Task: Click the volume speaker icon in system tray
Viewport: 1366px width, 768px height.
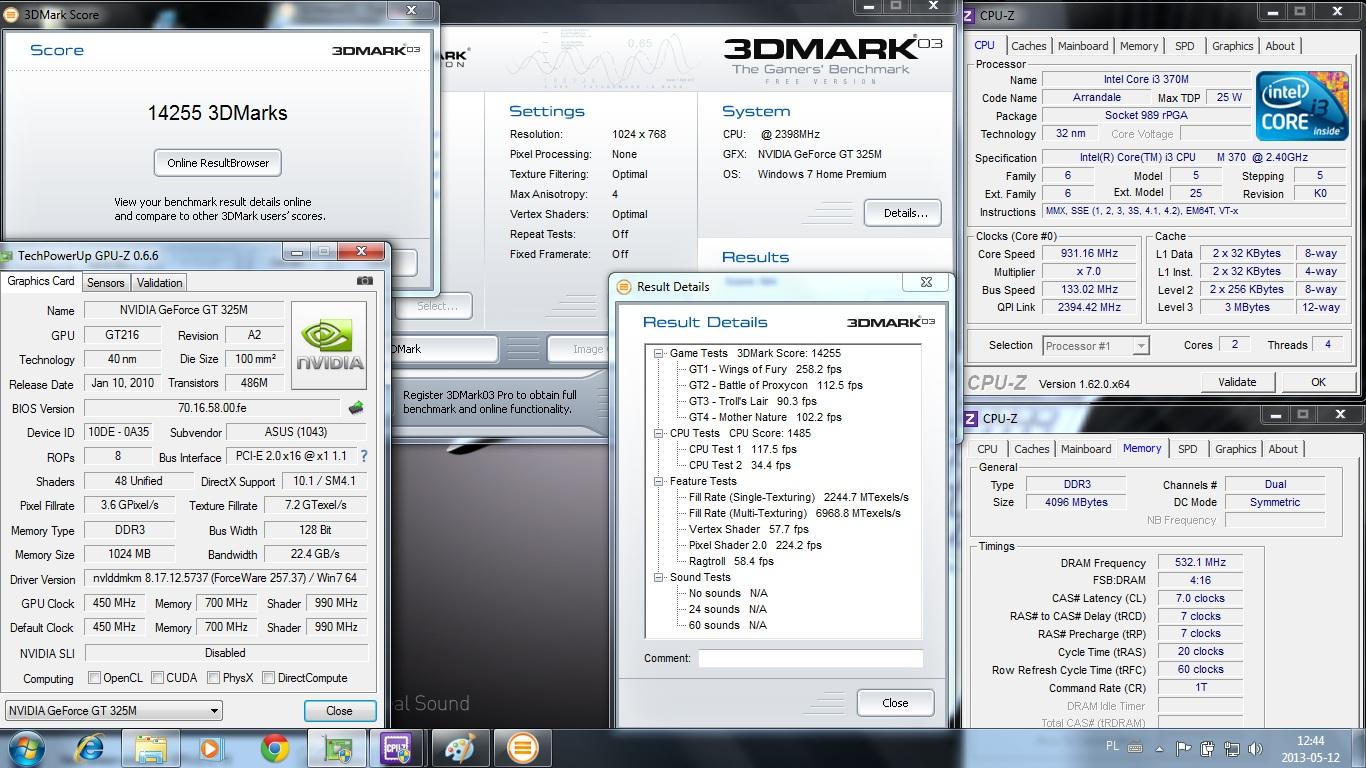Action: tap(1257, 748)
